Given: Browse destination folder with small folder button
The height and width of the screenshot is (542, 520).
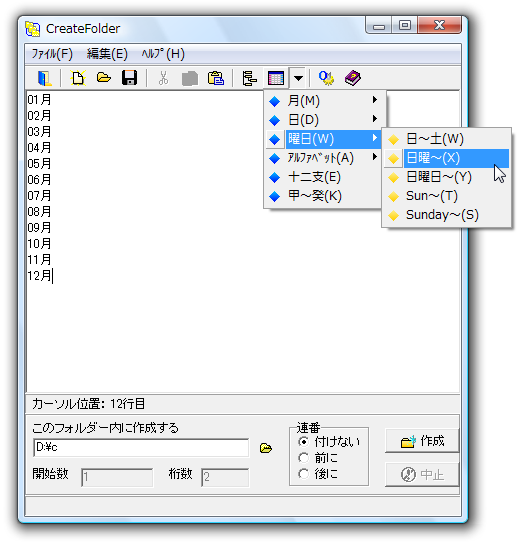Looking at the screenshot, I should click(x=266, y=448).
